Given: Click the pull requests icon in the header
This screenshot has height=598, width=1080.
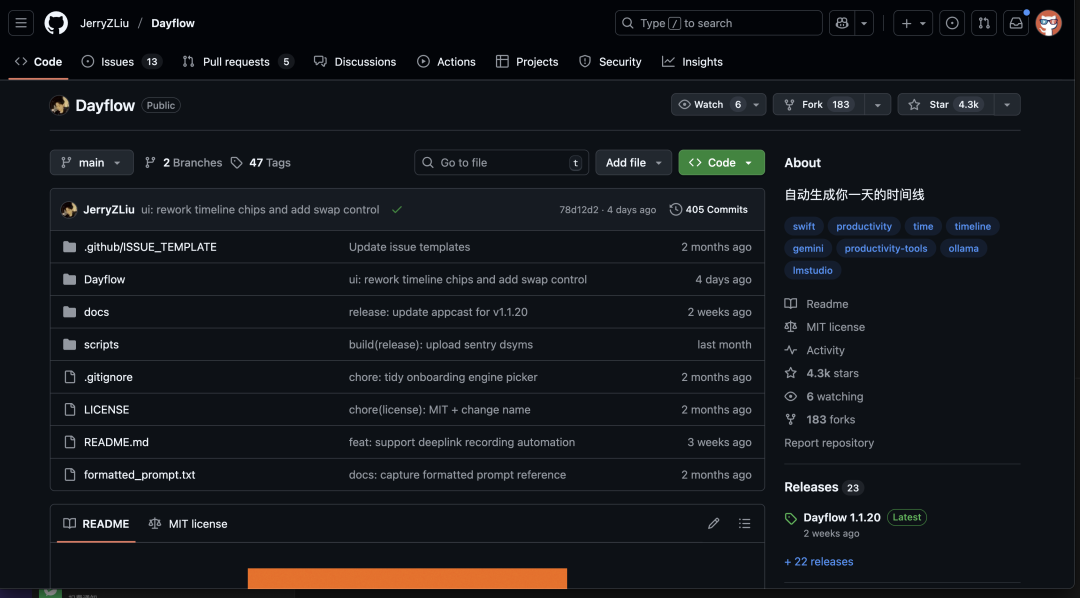Looking at the screenshot, I should click(x=983, y=22).
